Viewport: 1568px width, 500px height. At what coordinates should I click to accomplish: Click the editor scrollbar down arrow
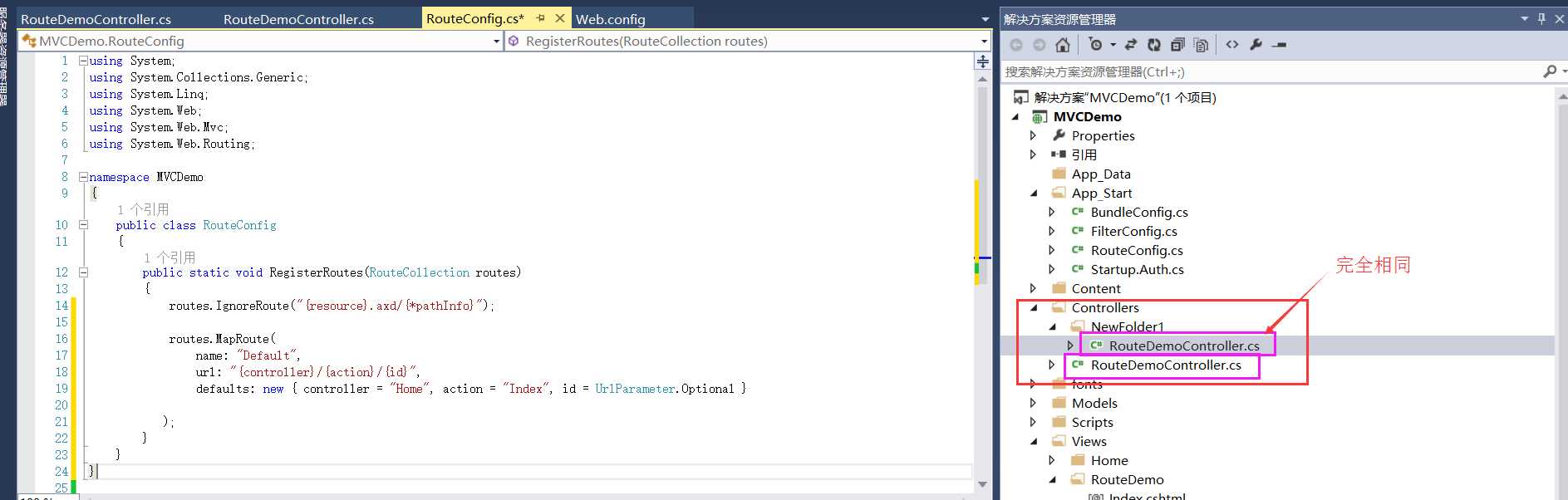click(982, 484)
